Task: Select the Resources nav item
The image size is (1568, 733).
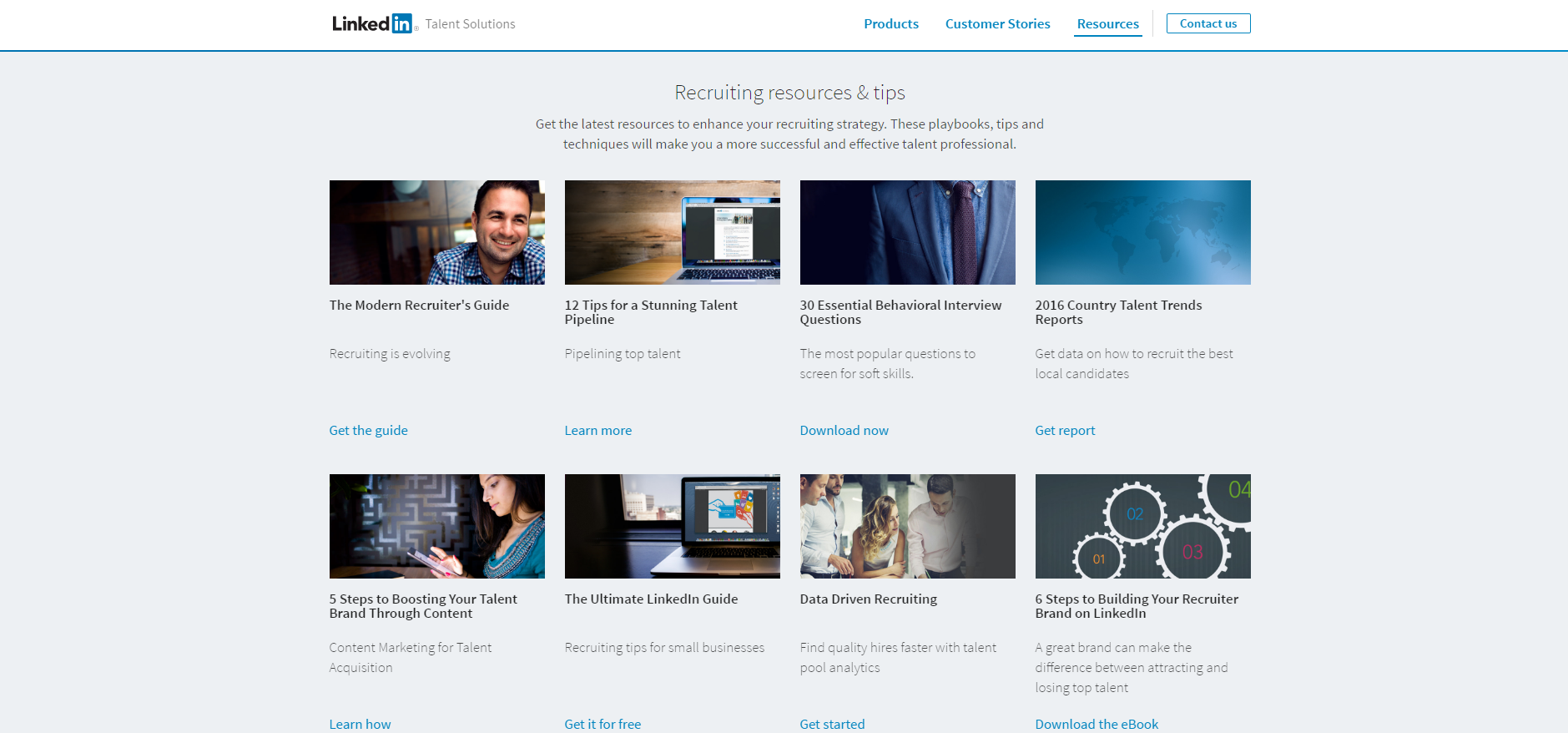Action: click(1107, 24)
